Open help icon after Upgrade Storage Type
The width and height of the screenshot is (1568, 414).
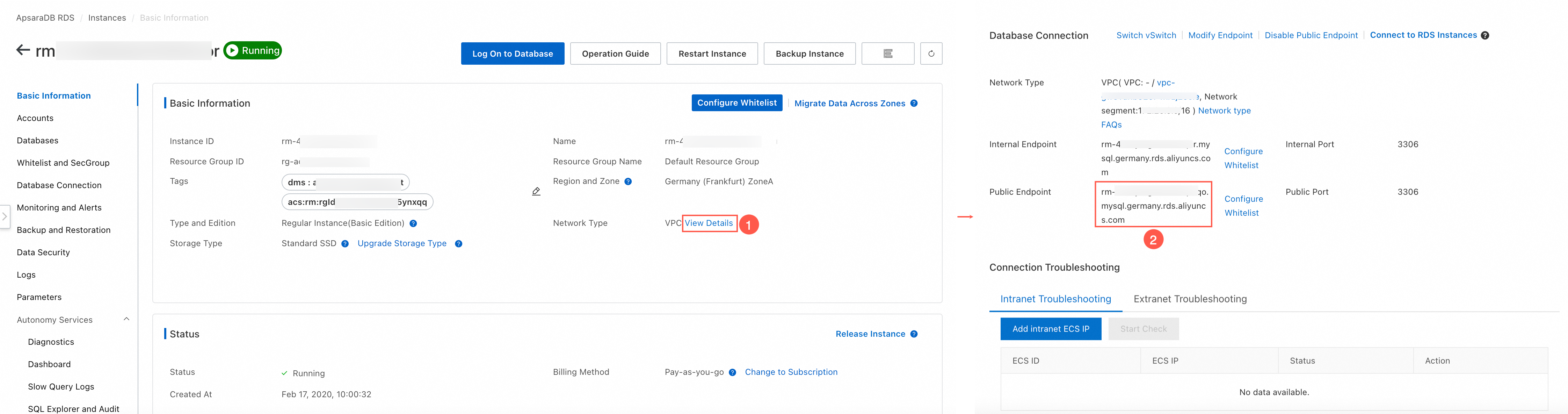459,243
